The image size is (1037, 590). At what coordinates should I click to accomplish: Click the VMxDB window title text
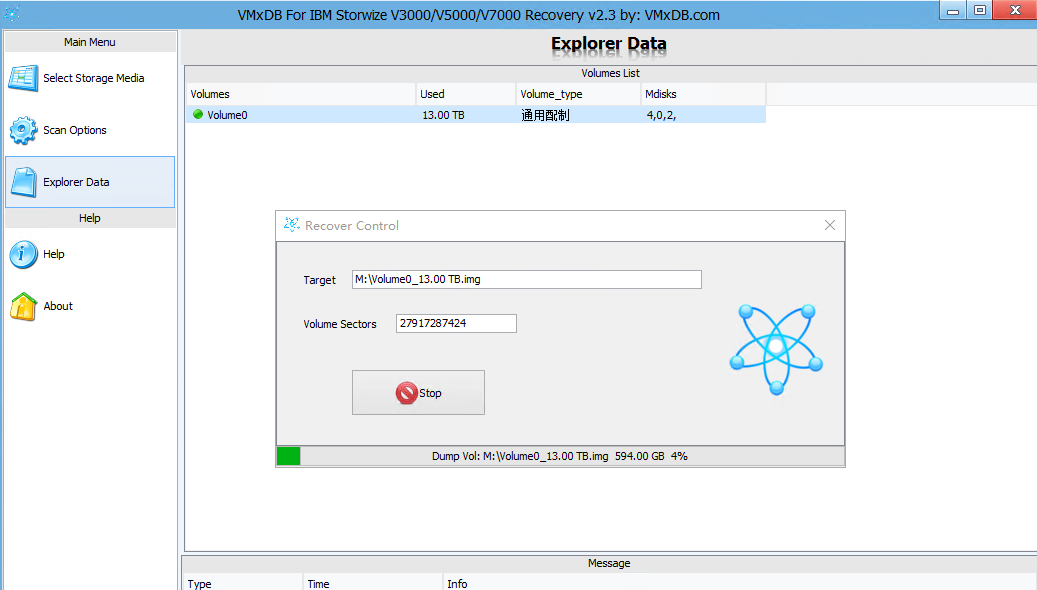[x=479, y=15]
